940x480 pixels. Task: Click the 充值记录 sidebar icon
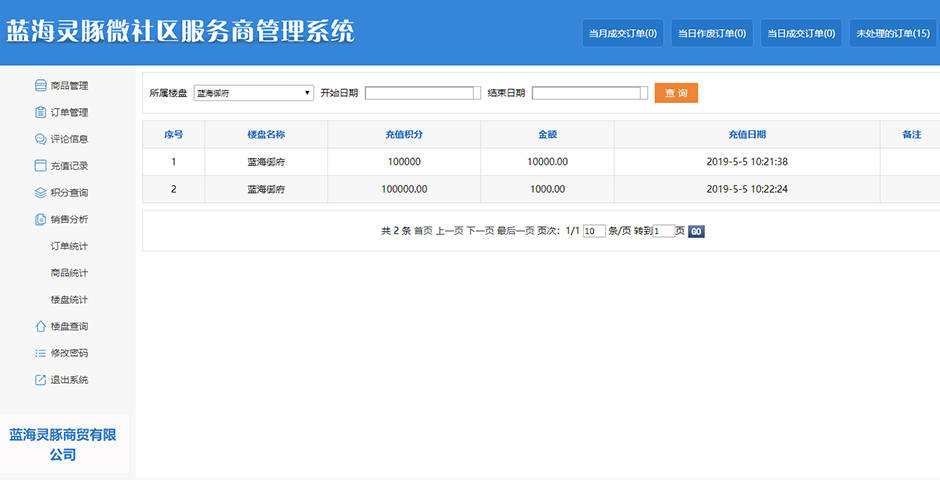(40, 165)
